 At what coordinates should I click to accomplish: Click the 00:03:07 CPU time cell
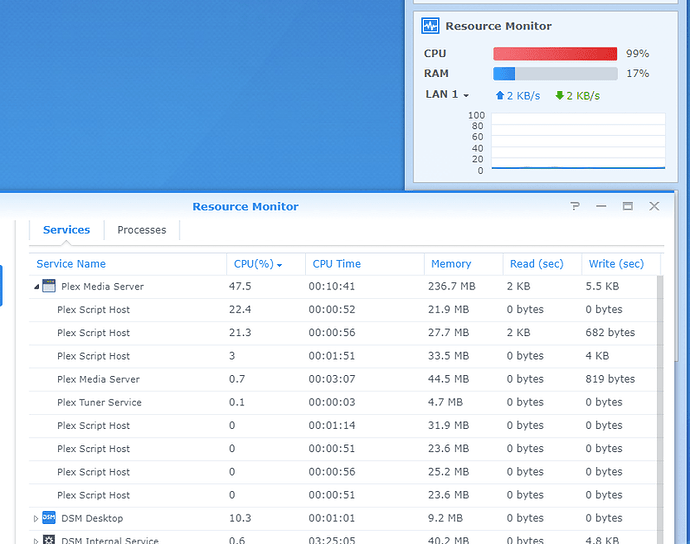pyautogui.click(x=331, y=379)
